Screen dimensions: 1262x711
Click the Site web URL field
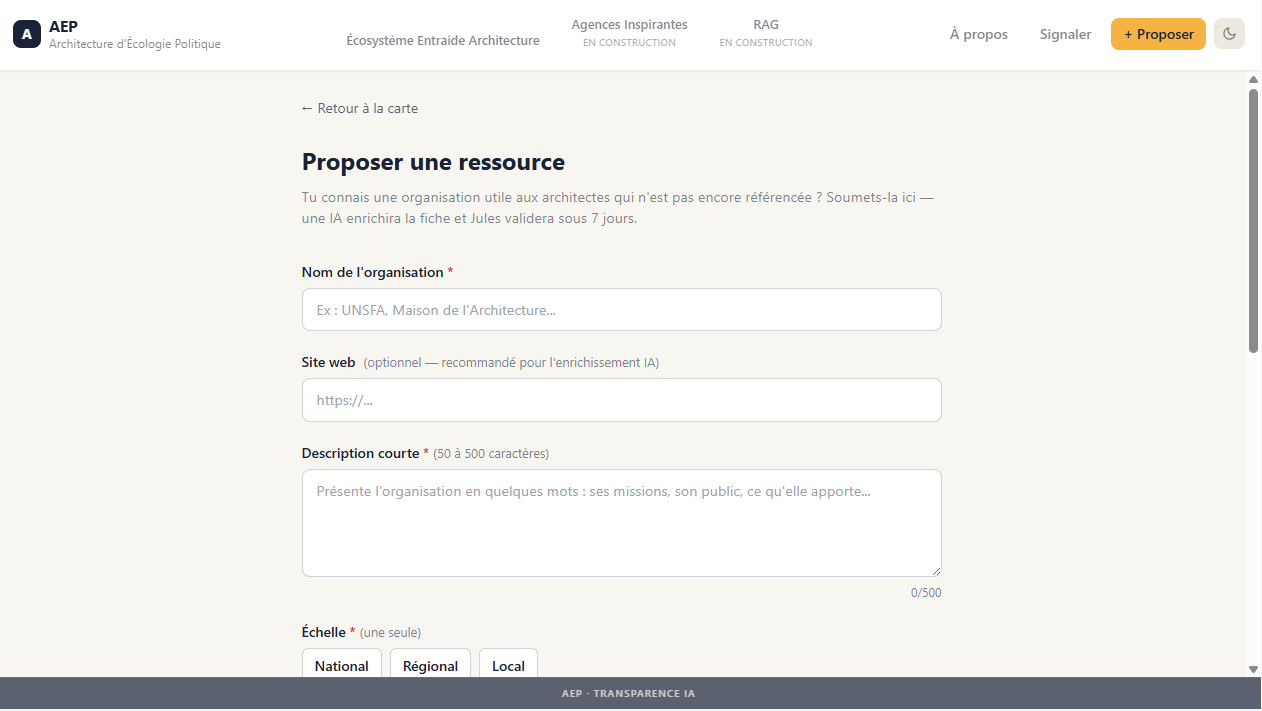coord(621,399)
